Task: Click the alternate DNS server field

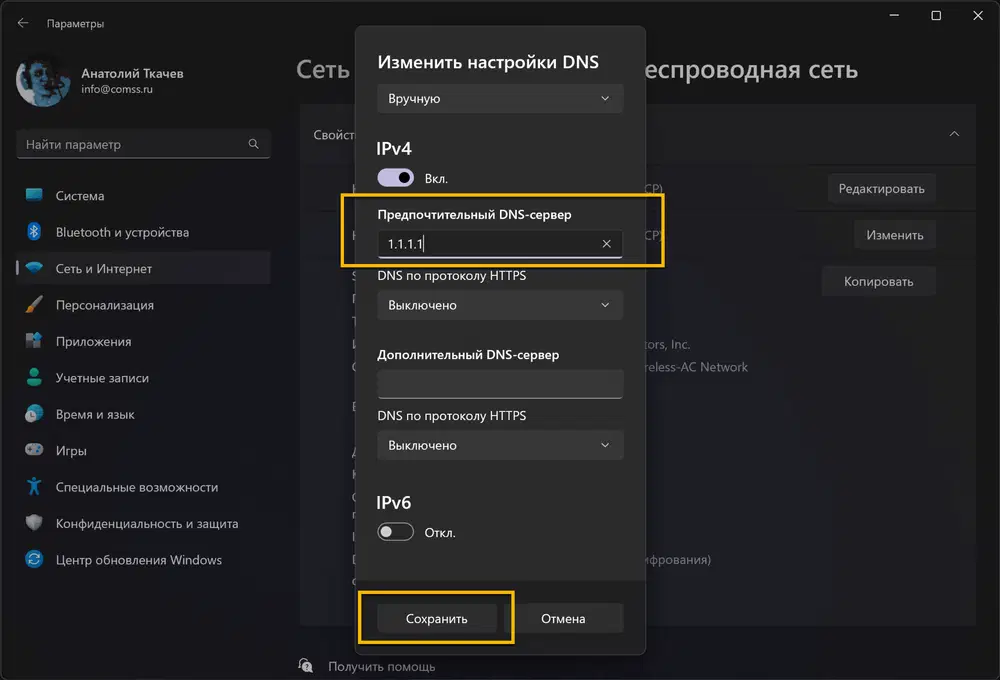Action: coord(500,383)
